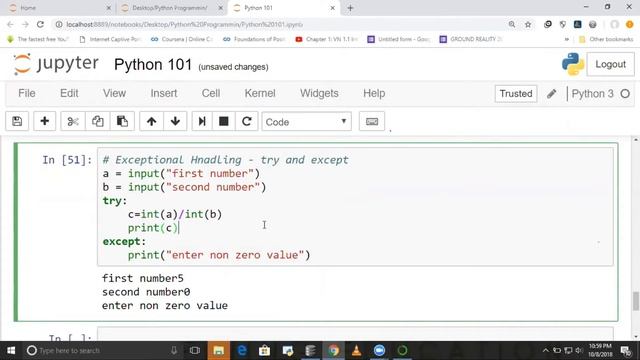The width and height of the screenshot is (640, 360).
Task: Click the Windows Start button
Action: [x=11, y=350]
